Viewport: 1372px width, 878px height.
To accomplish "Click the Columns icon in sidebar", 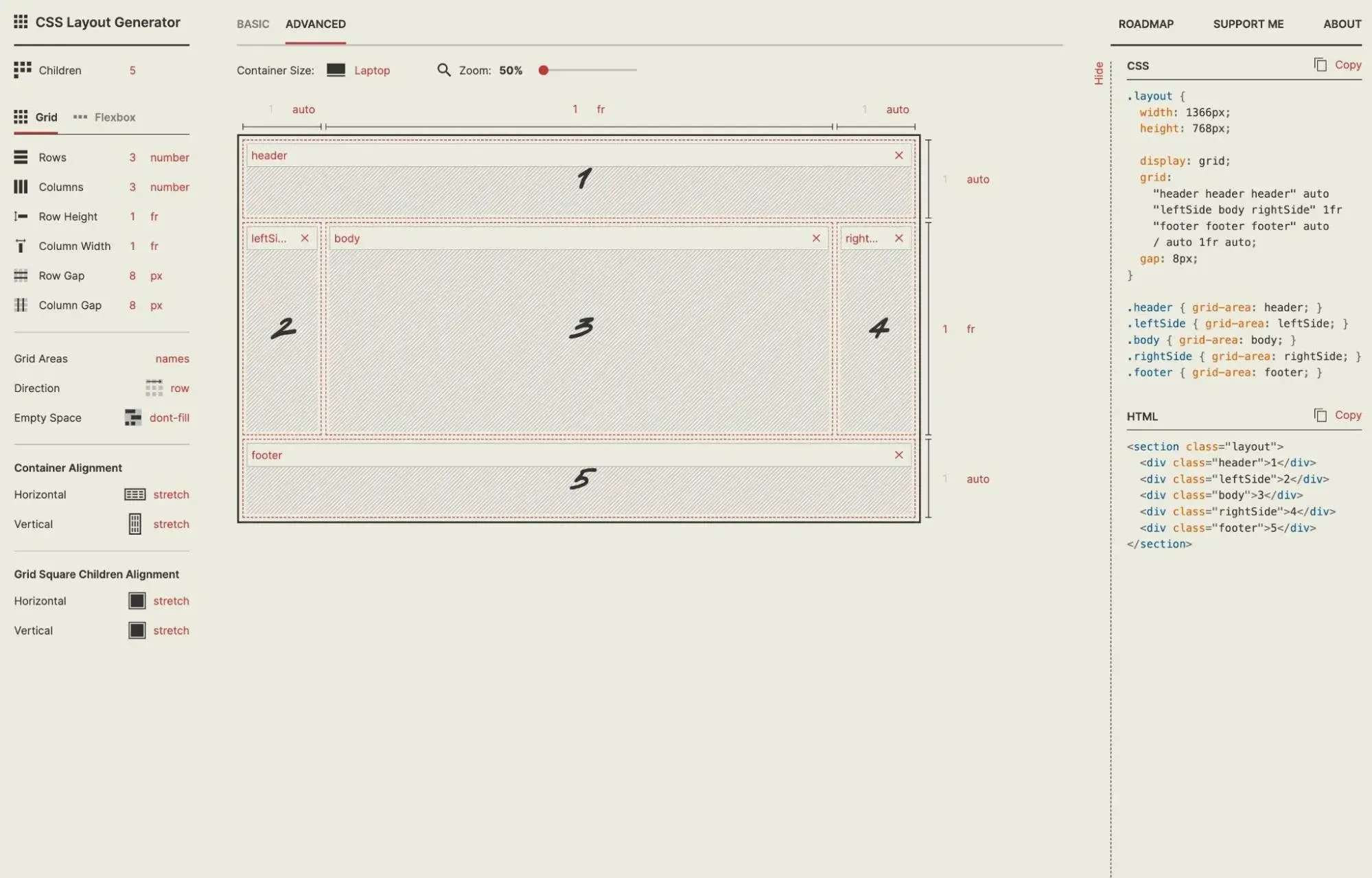I will [x=21, y=187].
